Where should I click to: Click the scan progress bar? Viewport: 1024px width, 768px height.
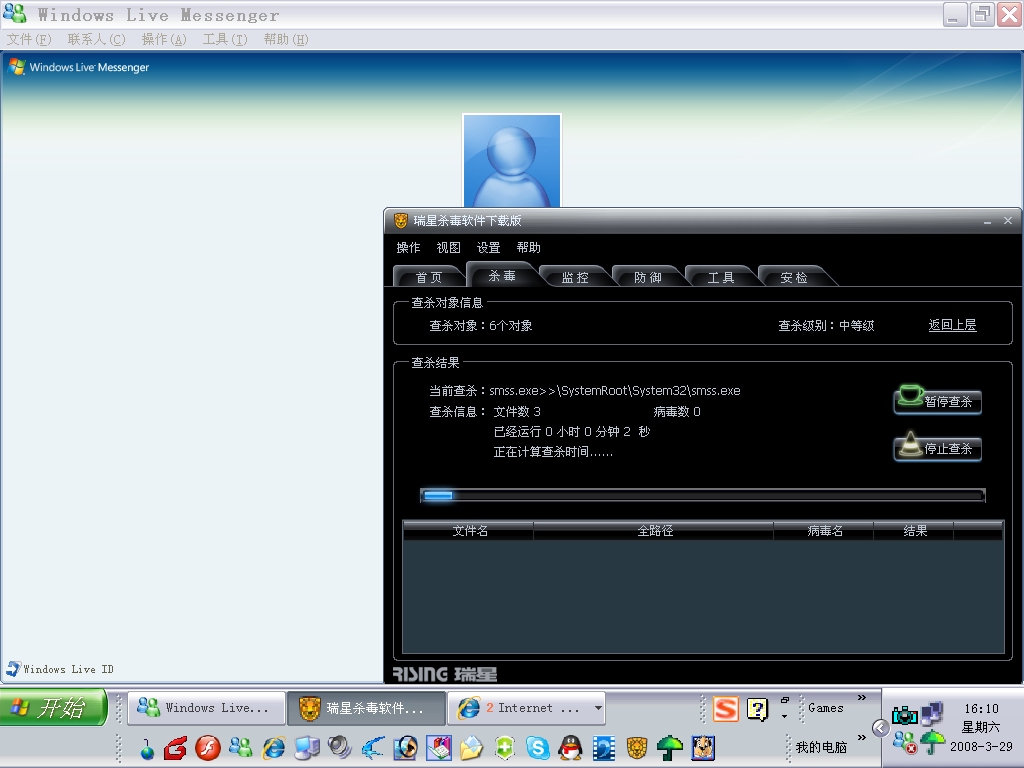[x=703, y=496]
